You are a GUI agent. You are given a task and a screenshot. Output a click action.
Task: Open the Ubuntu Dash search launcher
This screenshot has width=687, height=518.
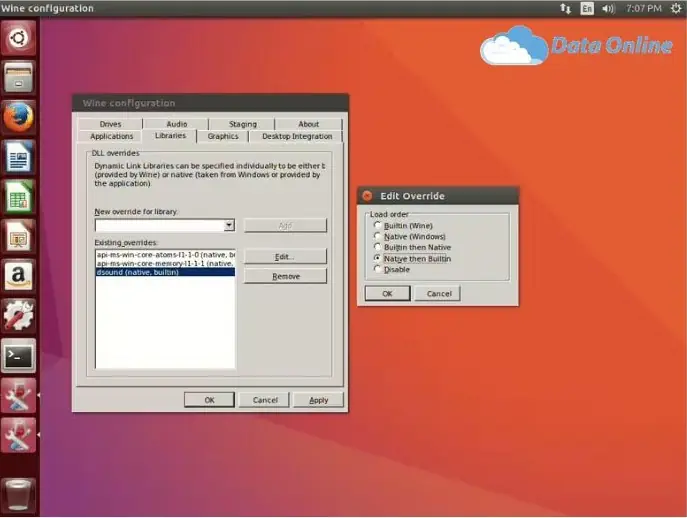point(18,38)
